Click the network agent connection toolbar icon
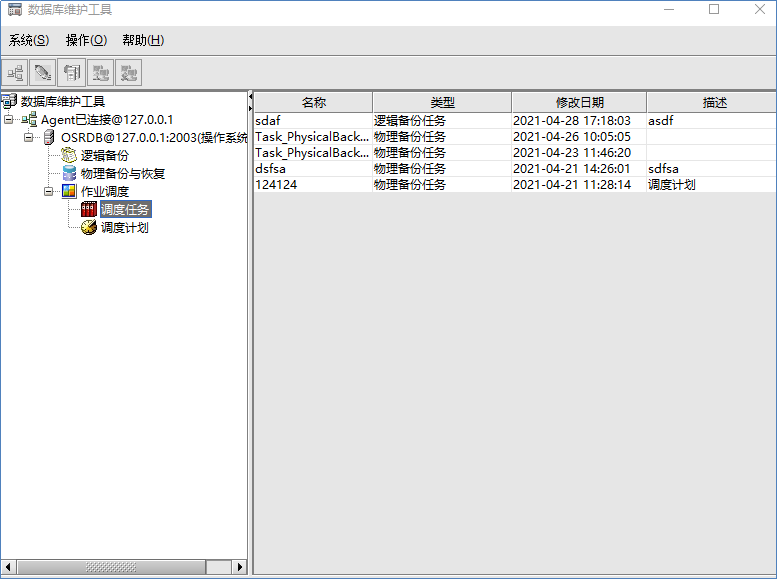The image size is (778, 579). 15,73
